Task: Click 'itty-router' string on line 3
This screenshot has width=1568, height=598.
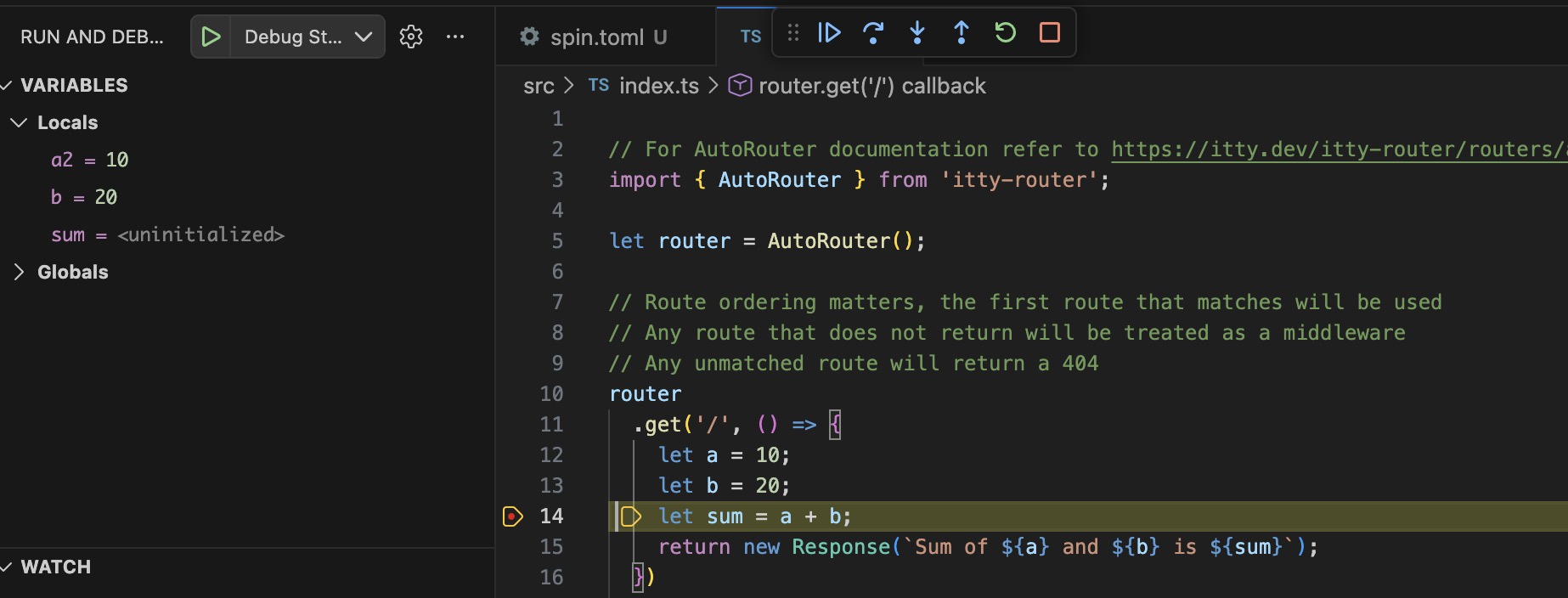Action: (1019, 180)
